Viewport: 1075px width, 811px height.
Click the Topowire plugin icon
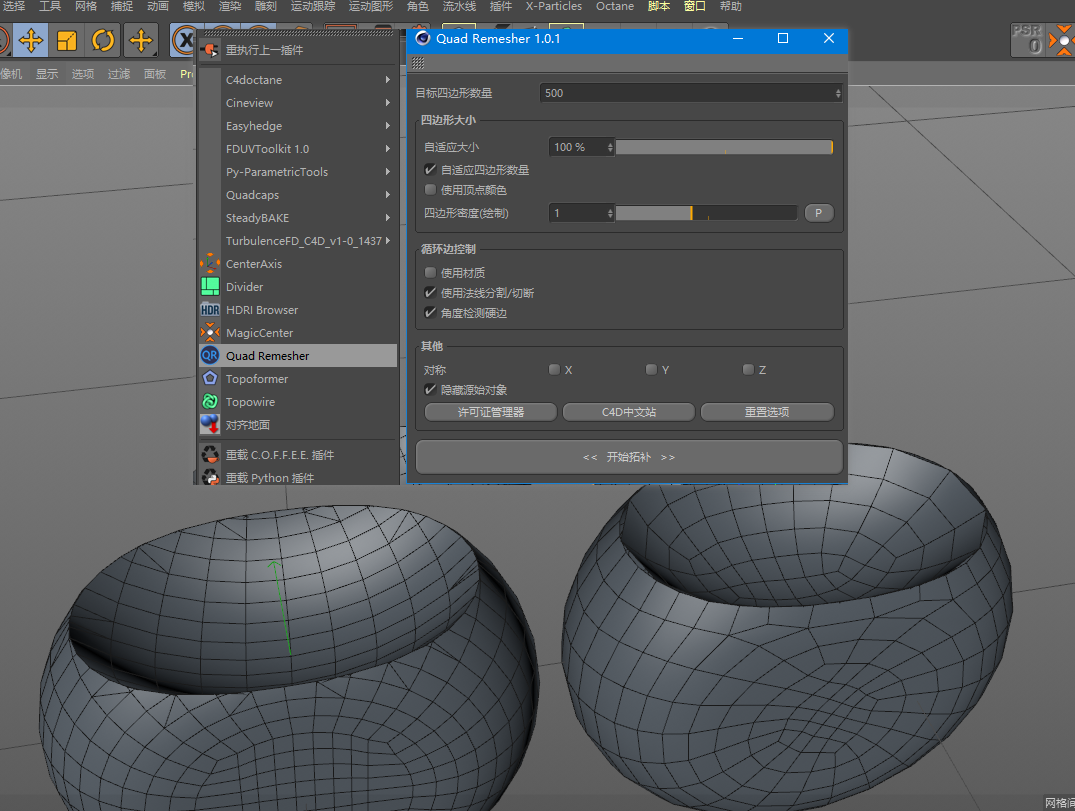tap(210, 402)
